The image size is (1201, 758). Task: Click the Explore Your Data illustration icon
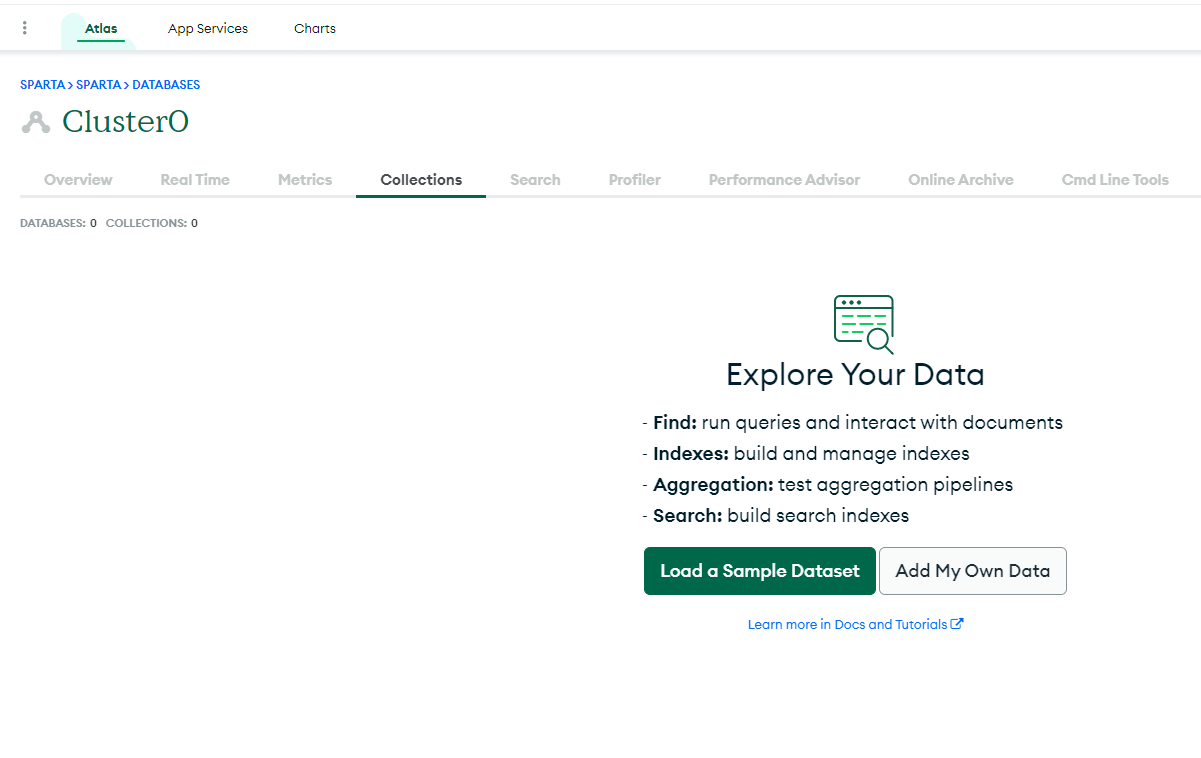click(863, 324)
